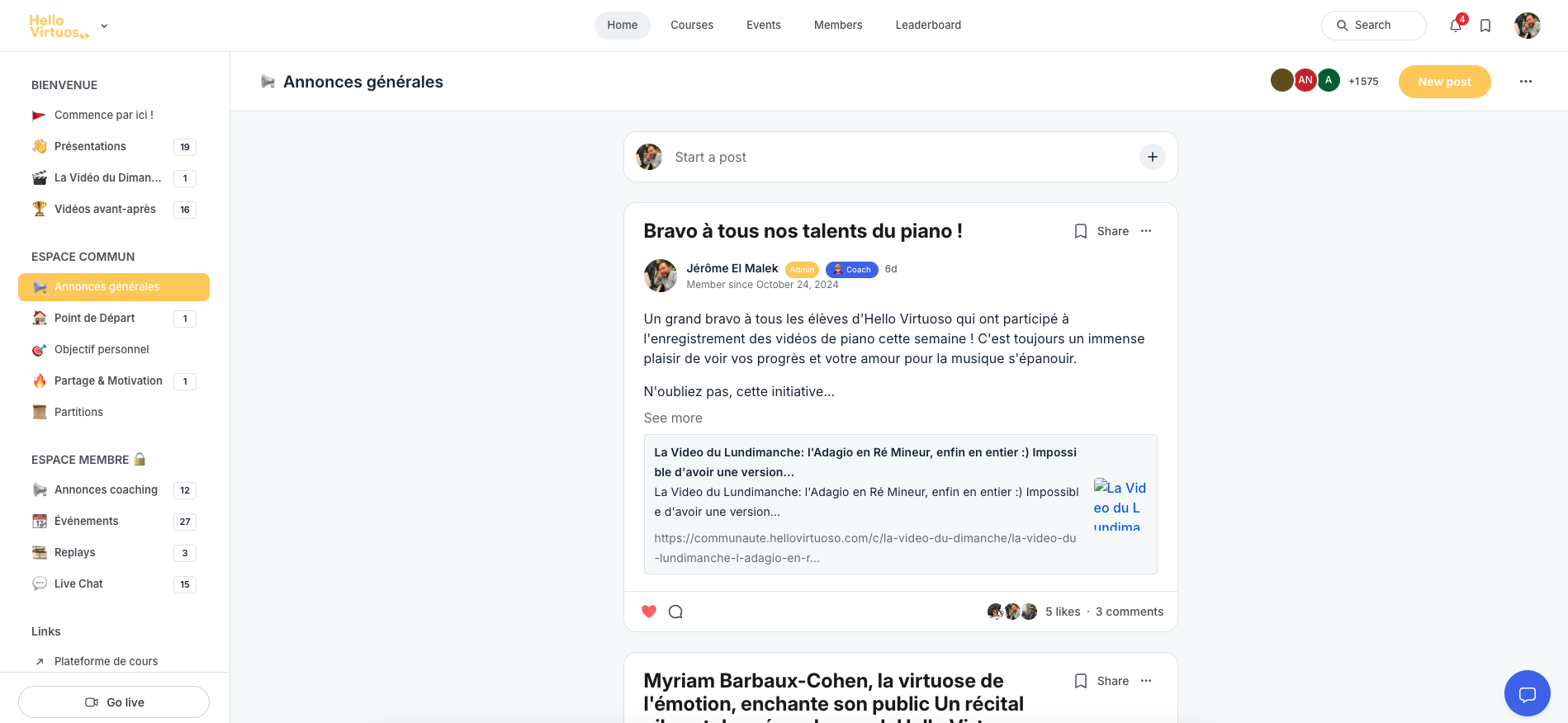1568x723 pixels.
Task: Click Jérôme El Malek's post avatar
Action: [x=661, y=276]
